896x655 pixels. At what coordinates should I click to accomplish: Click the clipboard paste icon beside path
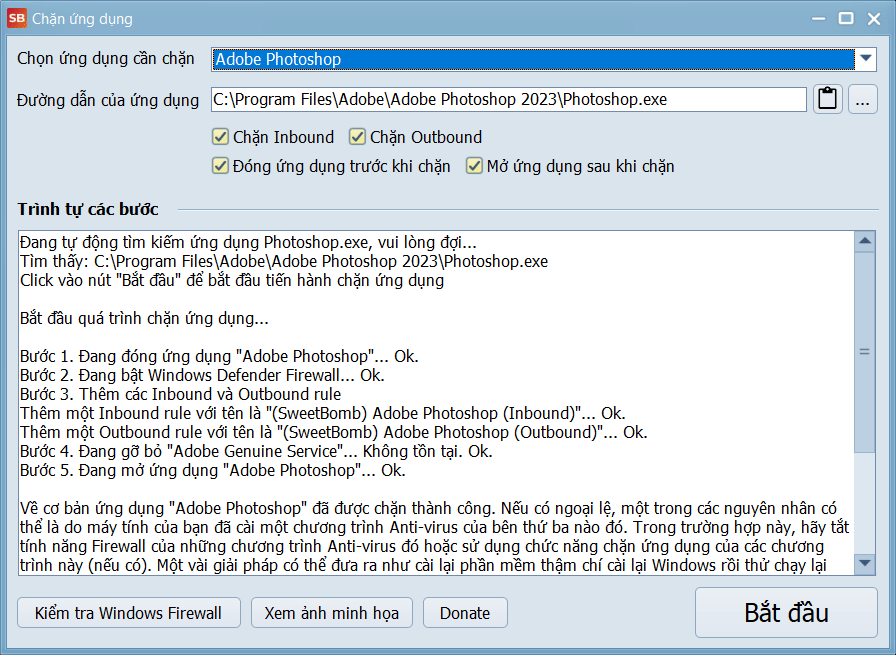point(827,99)
